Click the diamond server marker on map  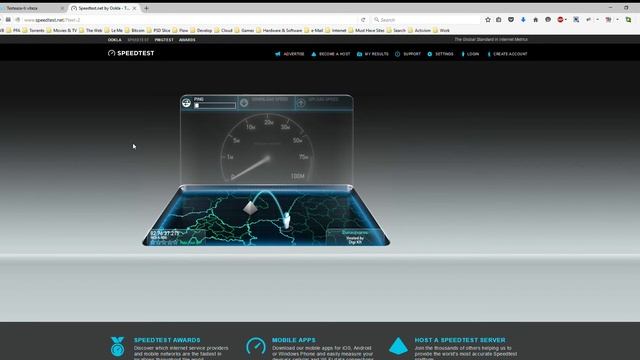(x=250, y=208)
